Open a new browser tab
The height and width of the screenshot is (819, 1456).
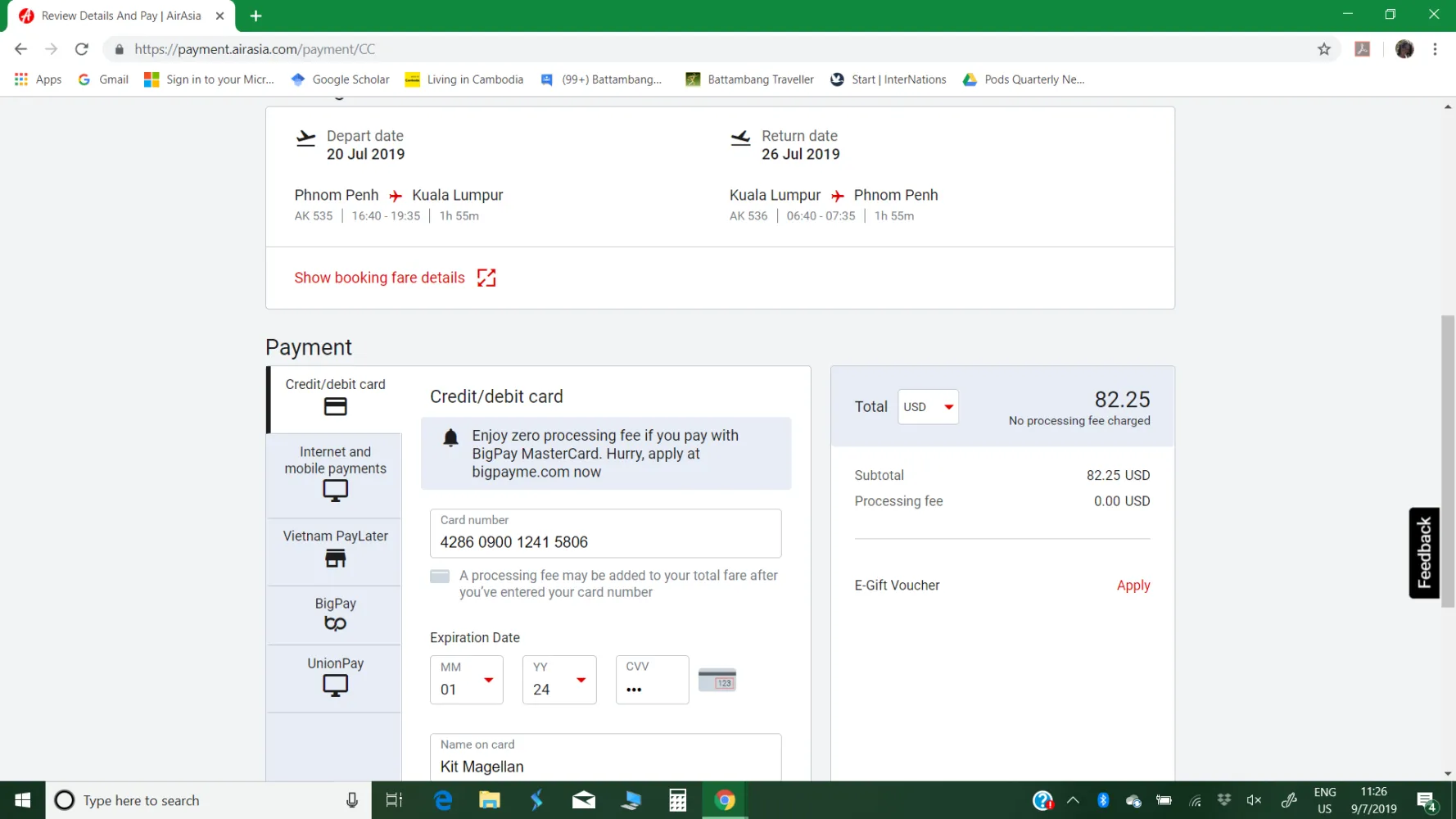click(255, 16)
